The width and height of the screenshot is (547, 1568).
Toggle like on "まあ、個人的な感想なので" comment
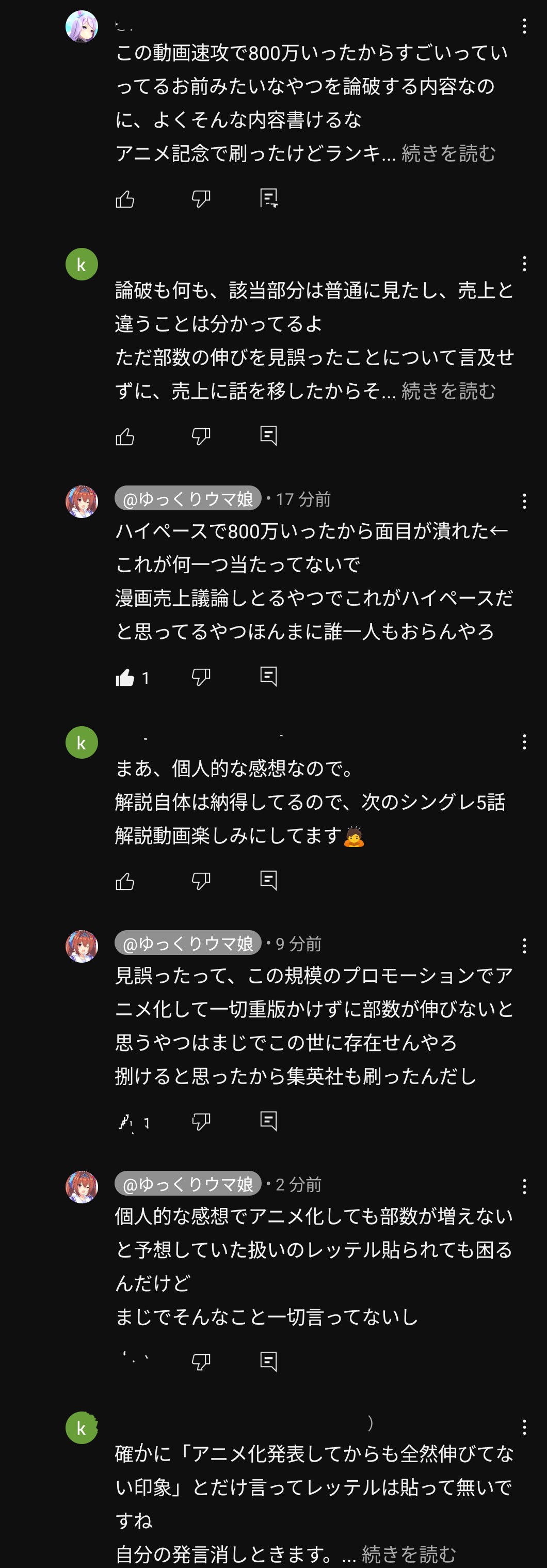pos(125,881)
